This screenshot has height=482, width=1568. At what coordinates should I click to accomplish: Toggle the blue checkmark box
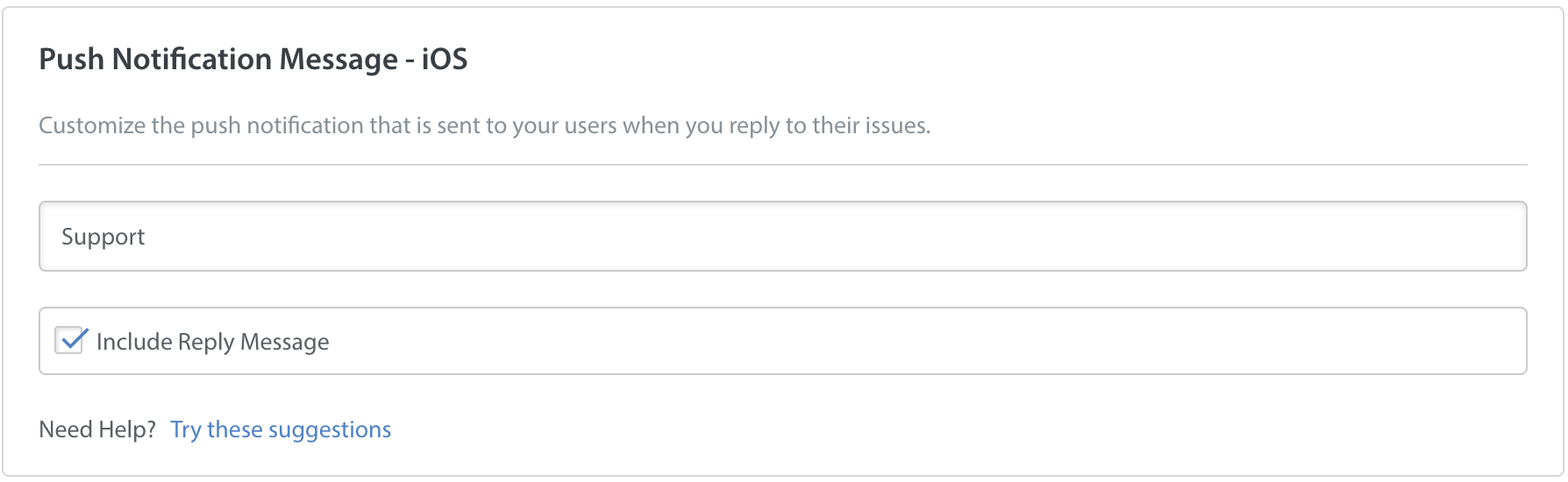pos(69,340)
